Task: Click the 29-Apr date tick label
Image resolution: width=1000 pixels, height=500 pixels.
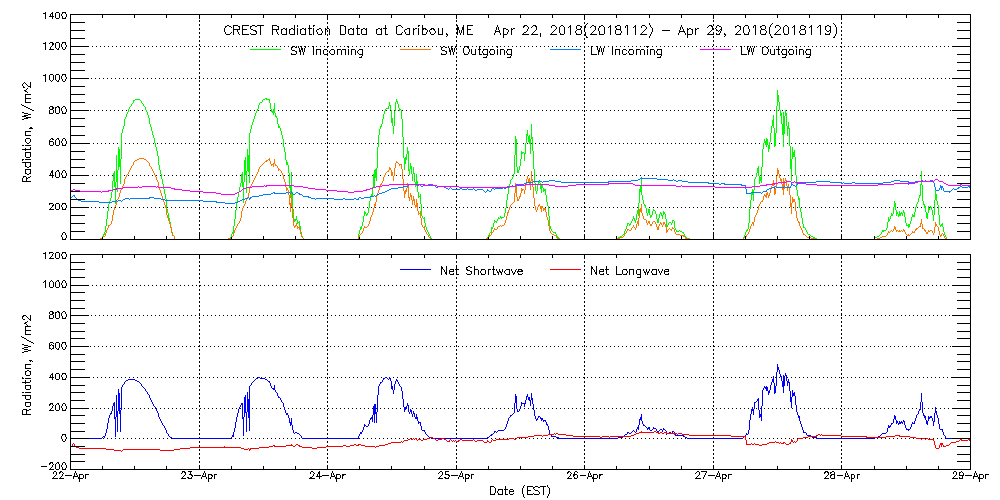Action: coord(969,477)
